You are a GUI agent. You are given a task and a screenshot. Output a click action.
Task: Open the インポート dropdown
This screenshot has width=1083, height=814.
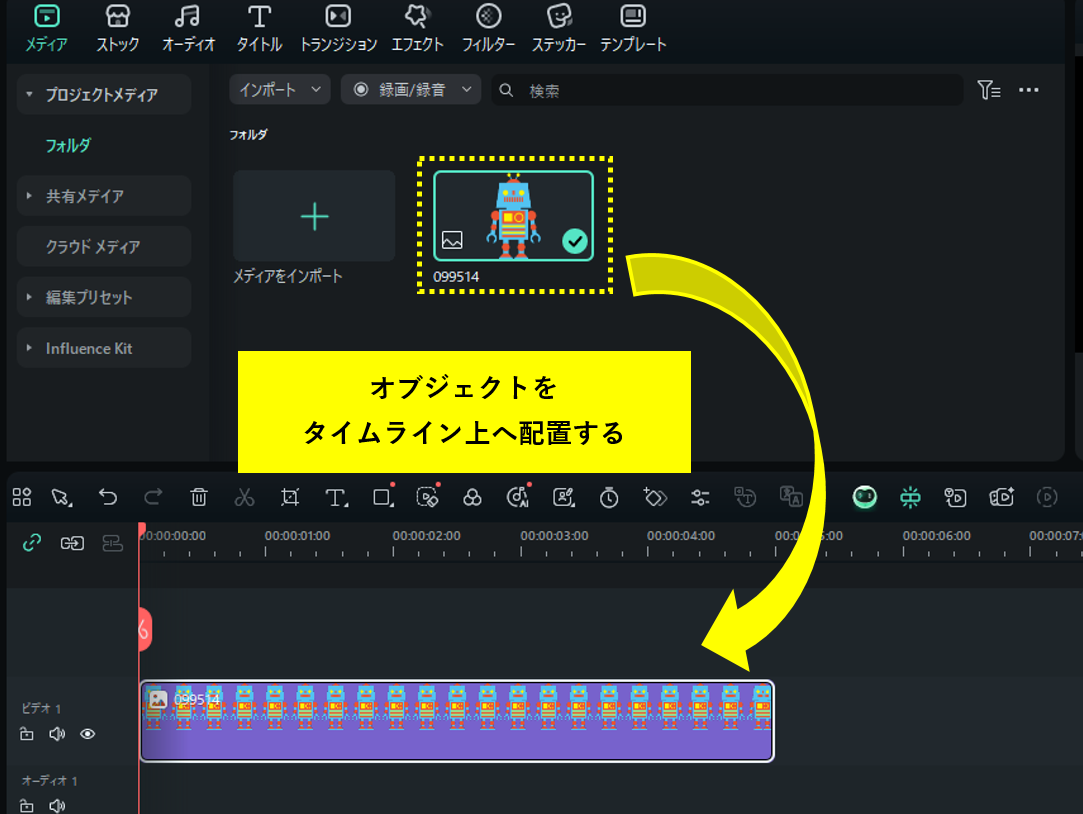tap(280, 90)
